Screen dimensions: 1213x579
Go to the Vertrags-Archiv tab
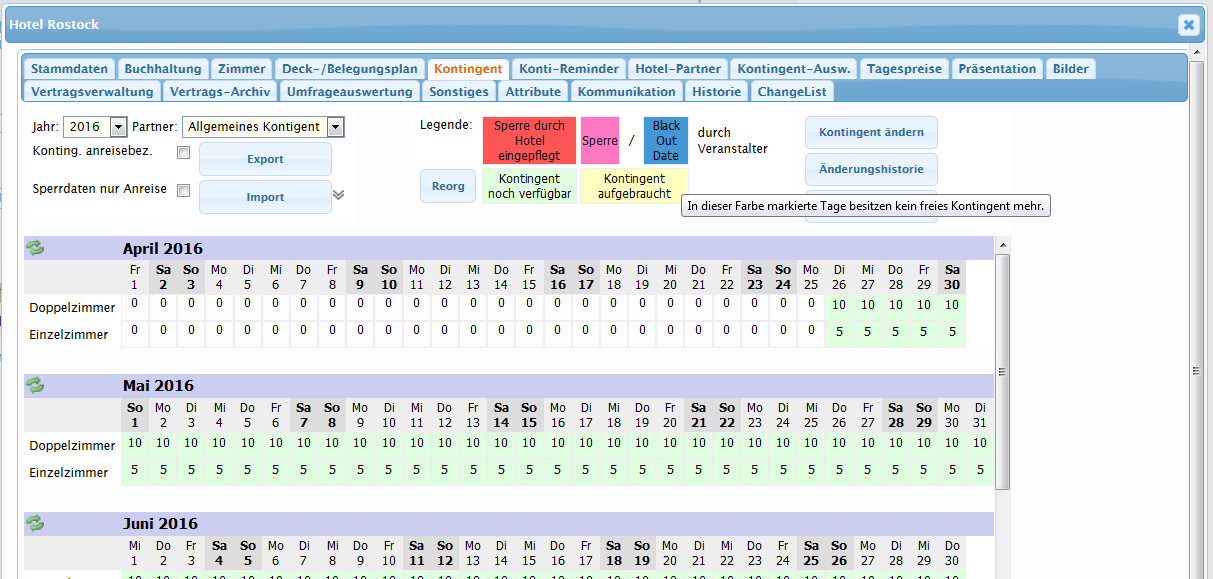(220, 91)
